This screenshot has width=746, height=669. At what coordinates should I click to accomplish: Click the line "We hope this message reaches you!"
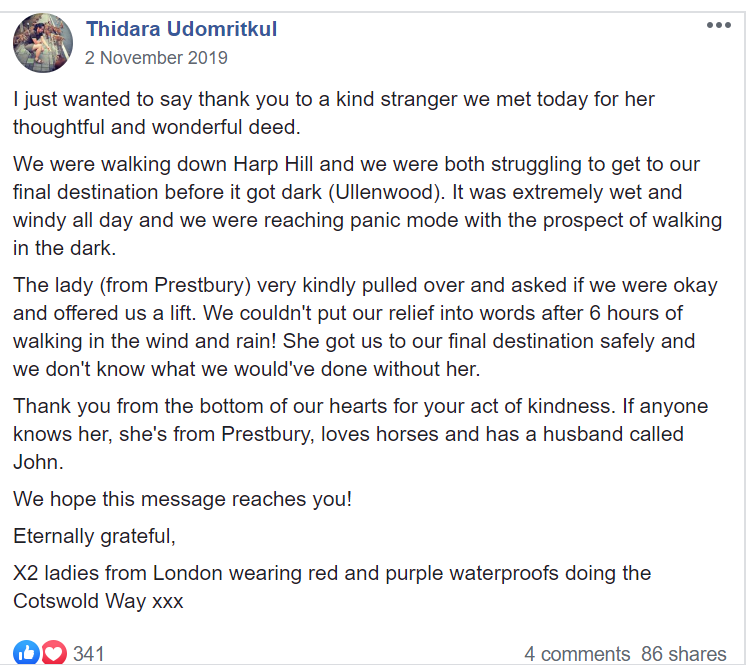coord(182,498)
